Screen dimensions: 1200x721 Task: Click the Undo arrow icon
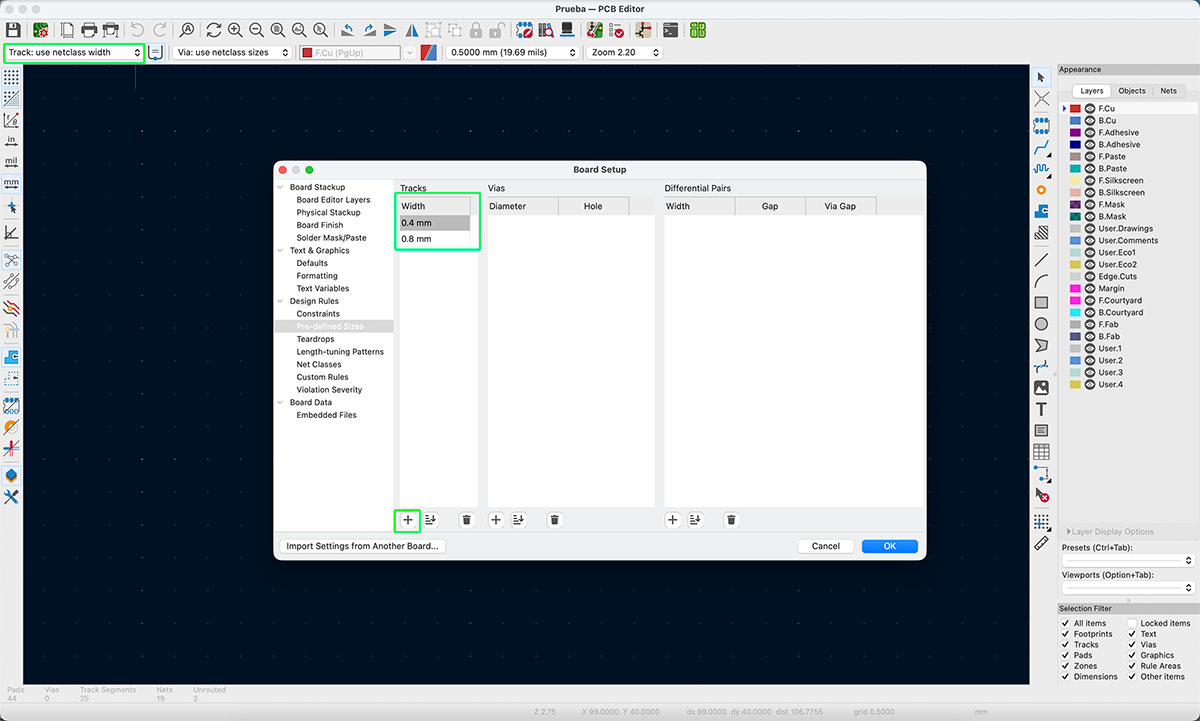137,30
